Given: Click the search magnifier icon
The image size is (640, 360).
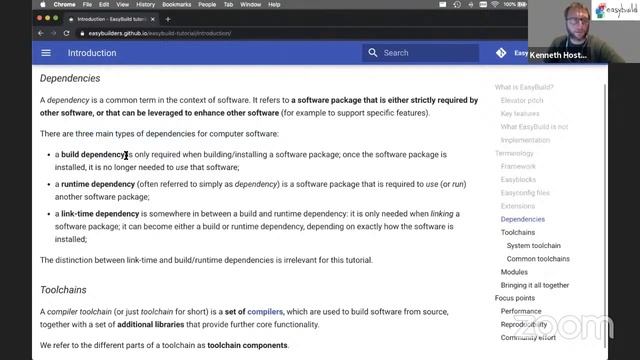Looking at the screenshot, I should (x=373, y=53).
